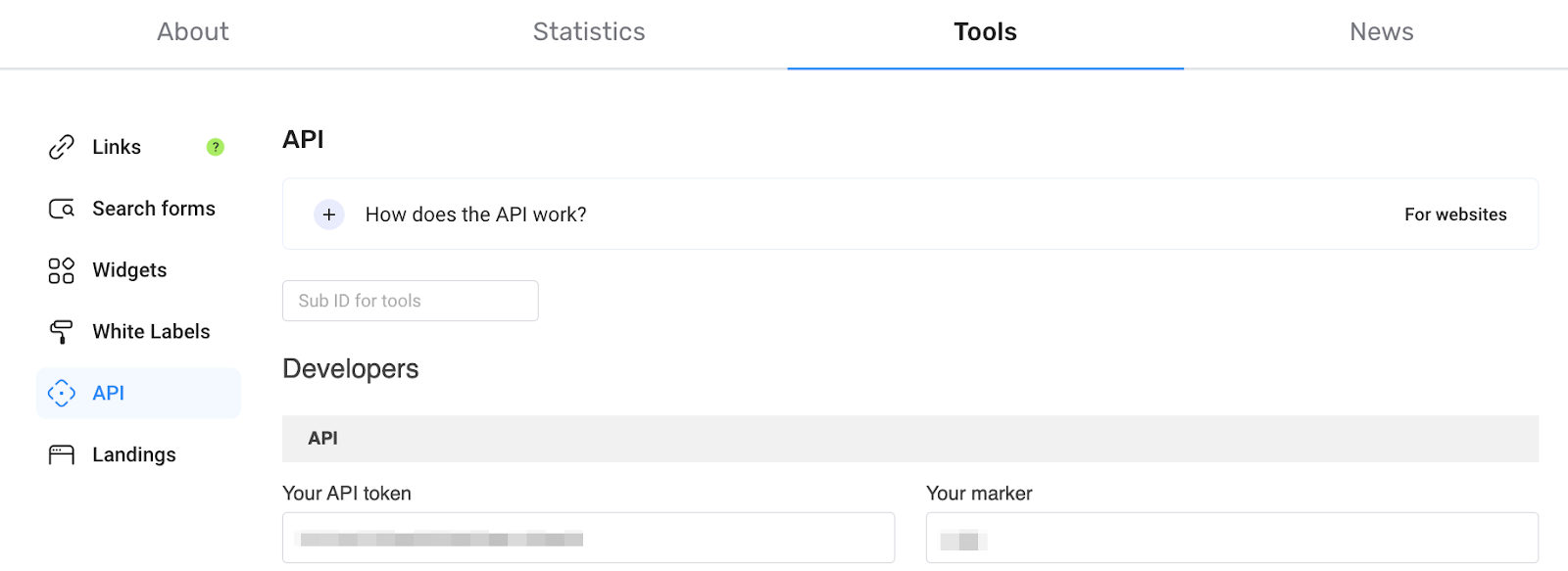Expand the 'How does the API work?' plus icon
The image size is (1568, 571).
[x=329, y=214]
